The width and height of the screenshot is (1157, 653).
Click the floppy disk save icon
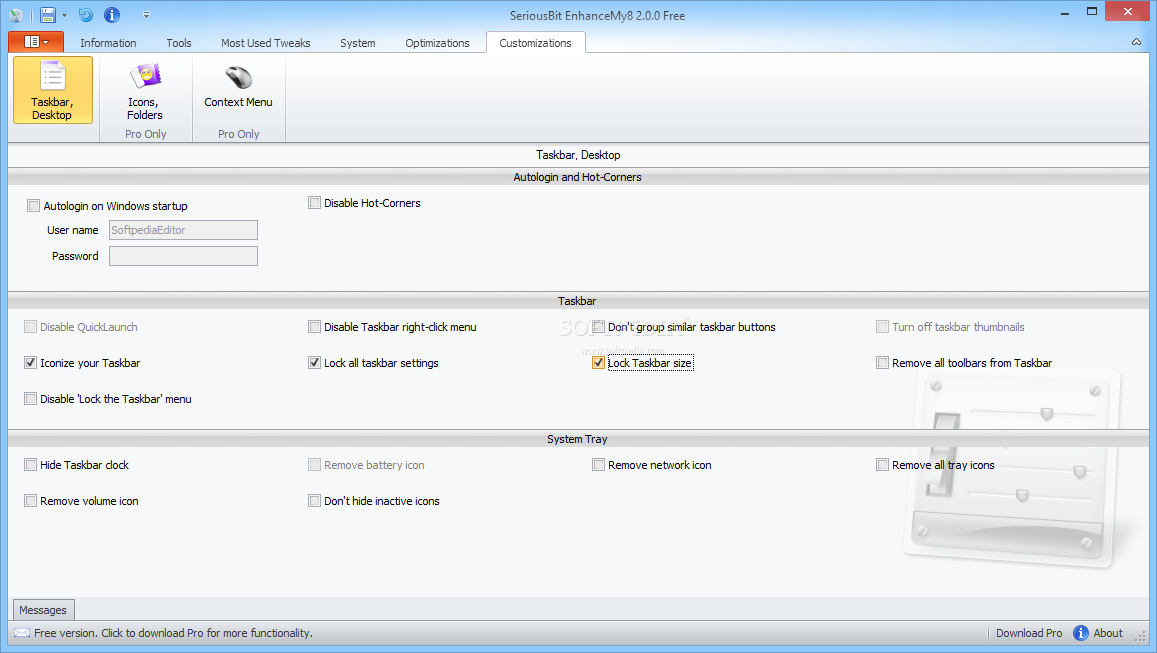[48, 15]
